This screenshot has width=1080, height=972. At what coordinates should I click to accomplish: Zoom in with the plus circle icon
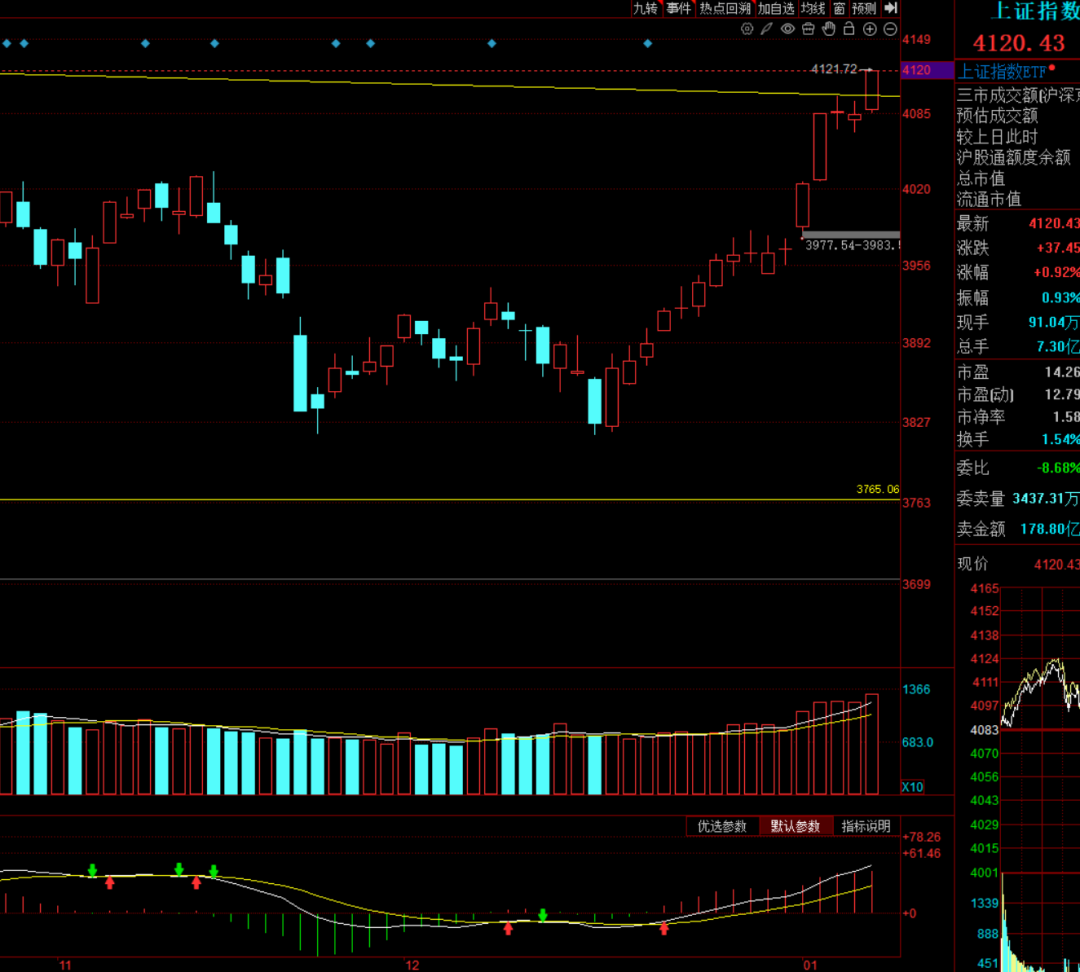coord(869,29)
